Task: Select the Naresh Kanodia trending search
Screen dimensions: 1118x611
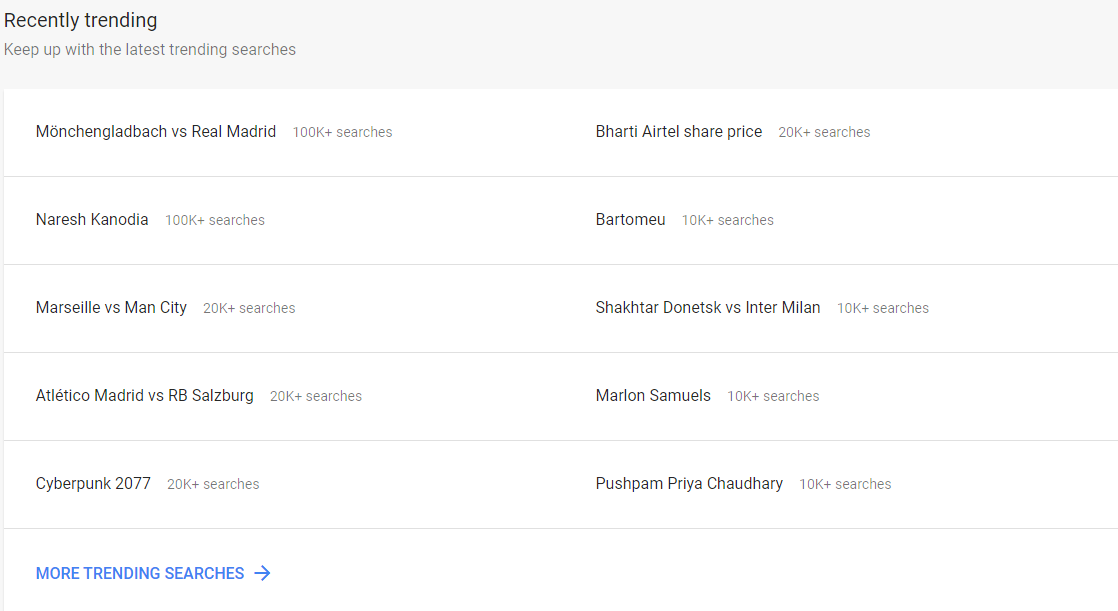Action: tap(92, 220)
